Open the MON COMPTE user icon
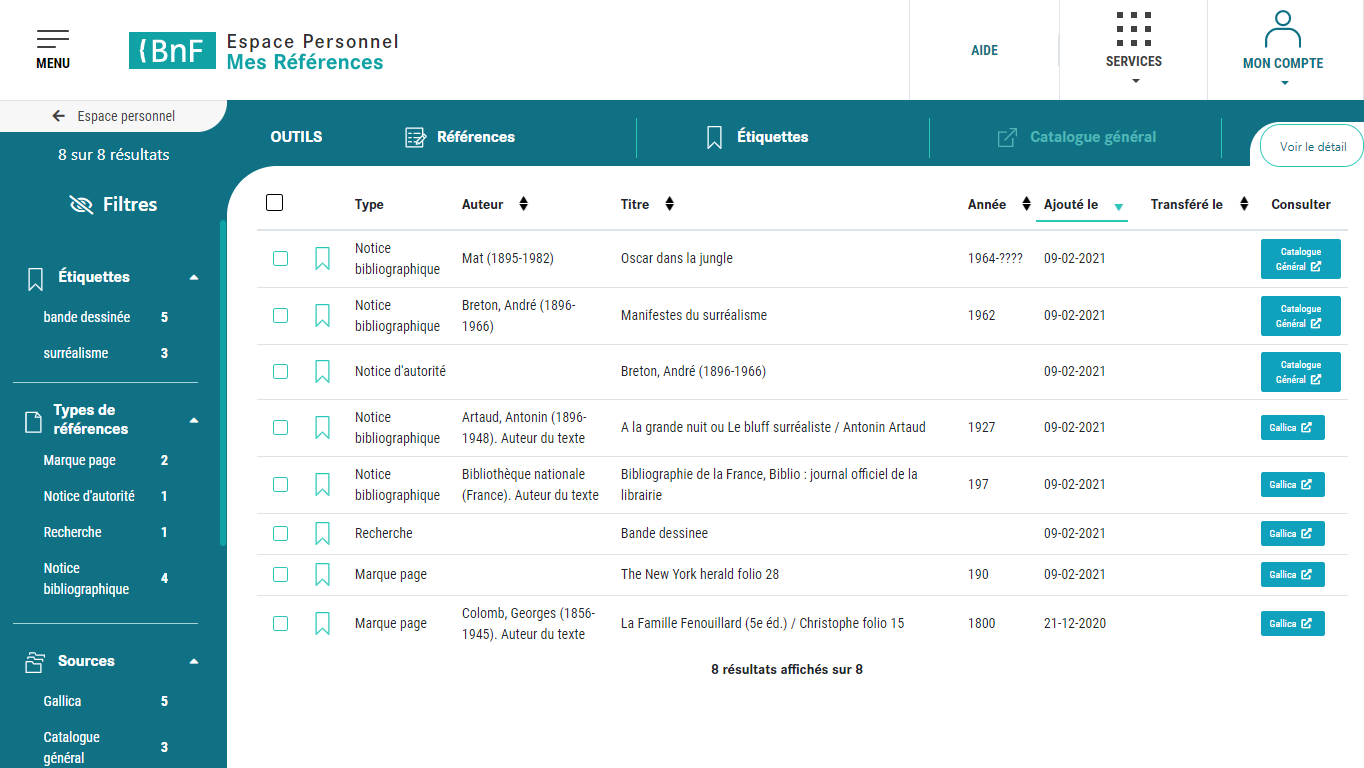The image size is (1364, 768). [x=1283, y=30]
